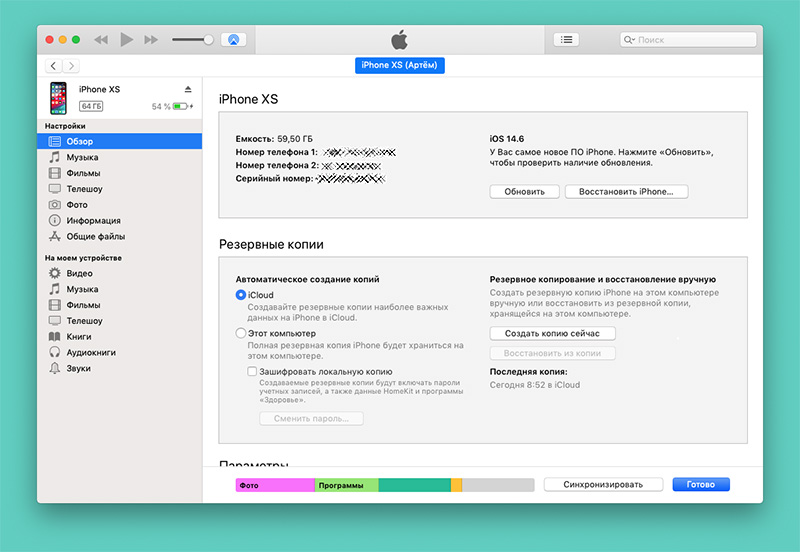Image resolution: width=800 pixels, height=552 pixels.
Task: Click the Обновить button
Action: 524,192
